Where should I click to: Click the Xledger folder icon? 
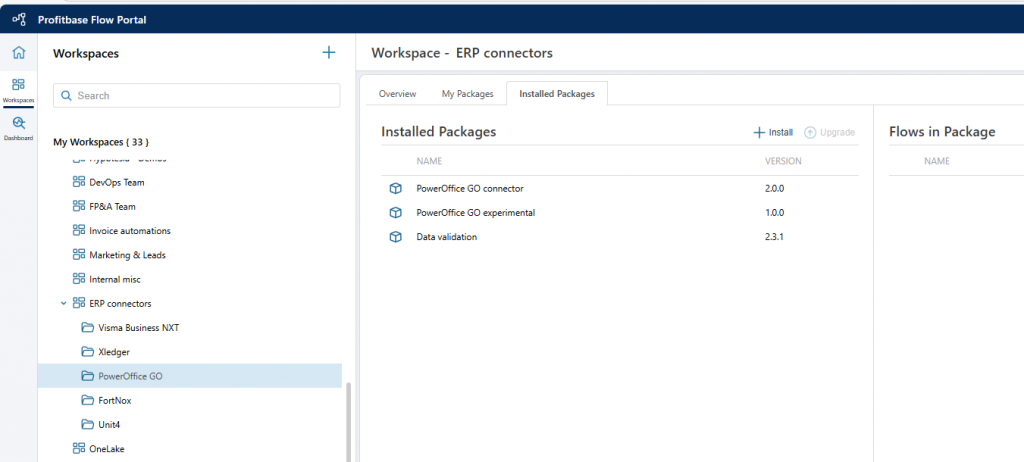click(87, 352)
